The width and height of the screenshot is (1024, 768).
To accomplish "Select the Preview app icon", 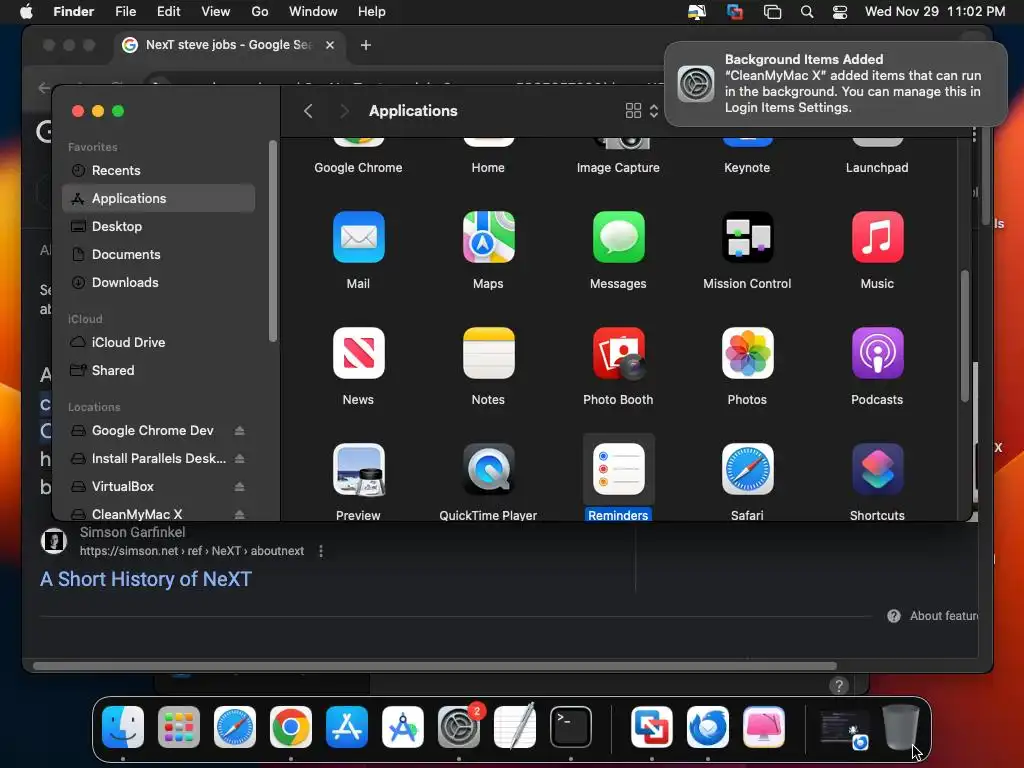I will pos(359,470).
